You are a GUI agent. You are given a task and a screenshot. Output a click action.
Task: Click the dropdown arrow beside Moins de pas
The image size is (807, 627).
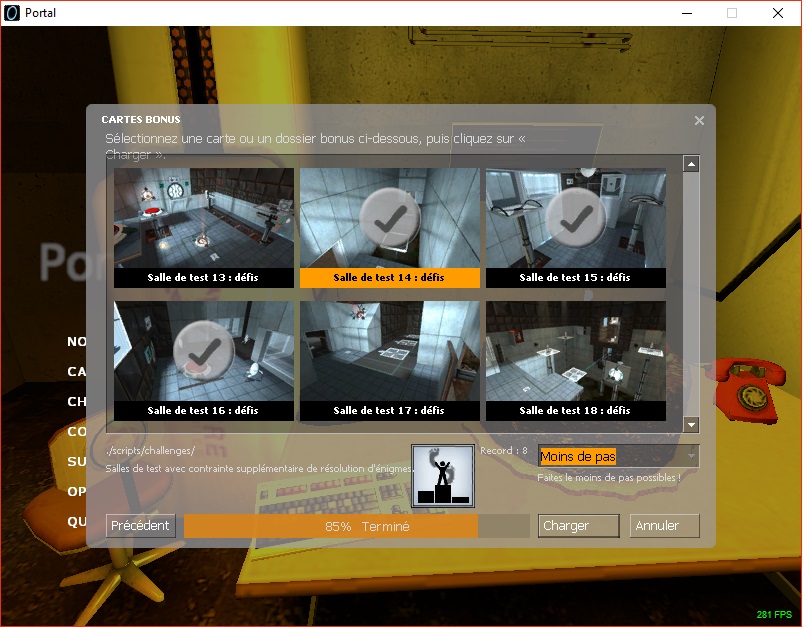click(x=689, y=457)
